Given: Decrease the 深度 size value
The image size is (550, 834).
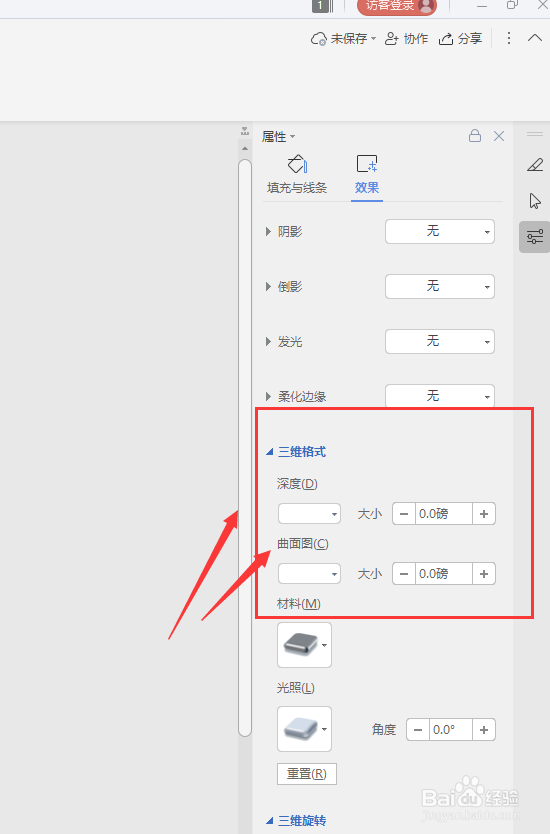Looking at the screenshot, I should point(404,514).
